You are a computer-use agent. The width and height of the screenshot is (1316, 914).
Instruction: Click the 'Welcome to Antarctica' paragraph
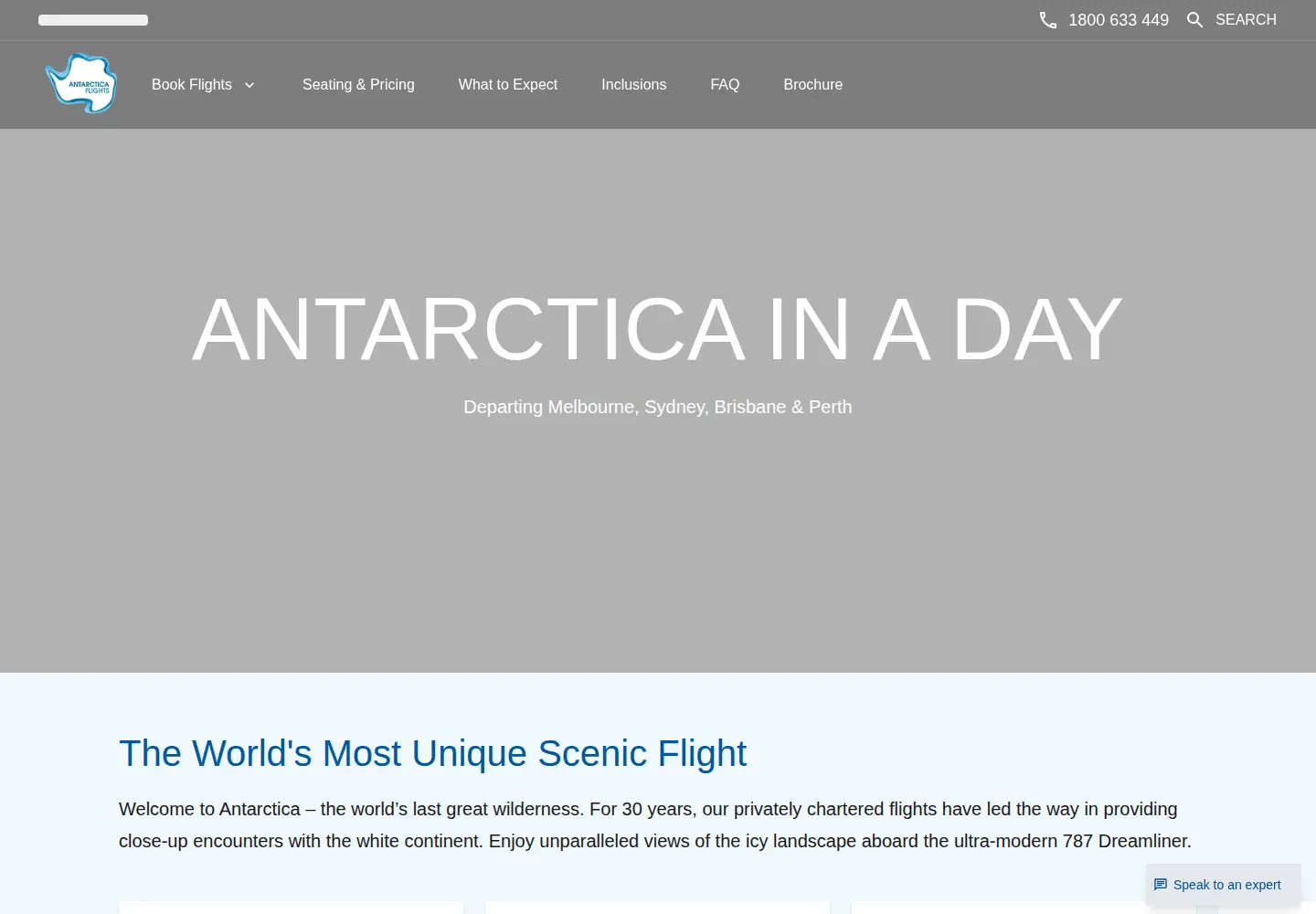(x=655, y=824)
